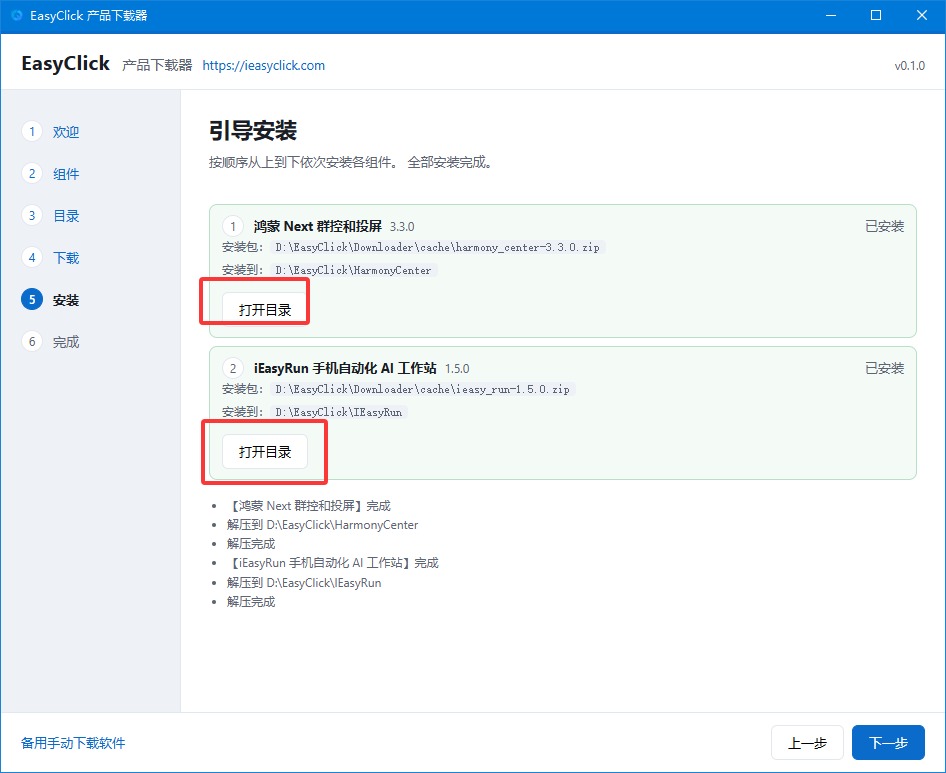Click the D:\EasyClick\HarmonyCenter install path in card
Screen dimensions: 946x773
[354, 270]
